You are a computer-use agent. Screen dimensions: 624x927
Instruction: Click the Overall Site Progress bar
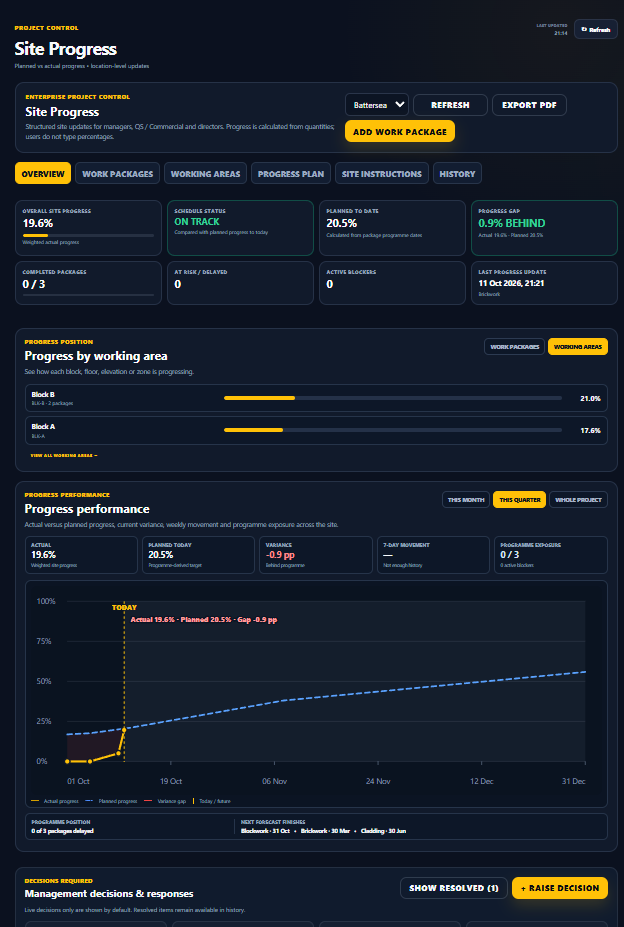(88, 235)
